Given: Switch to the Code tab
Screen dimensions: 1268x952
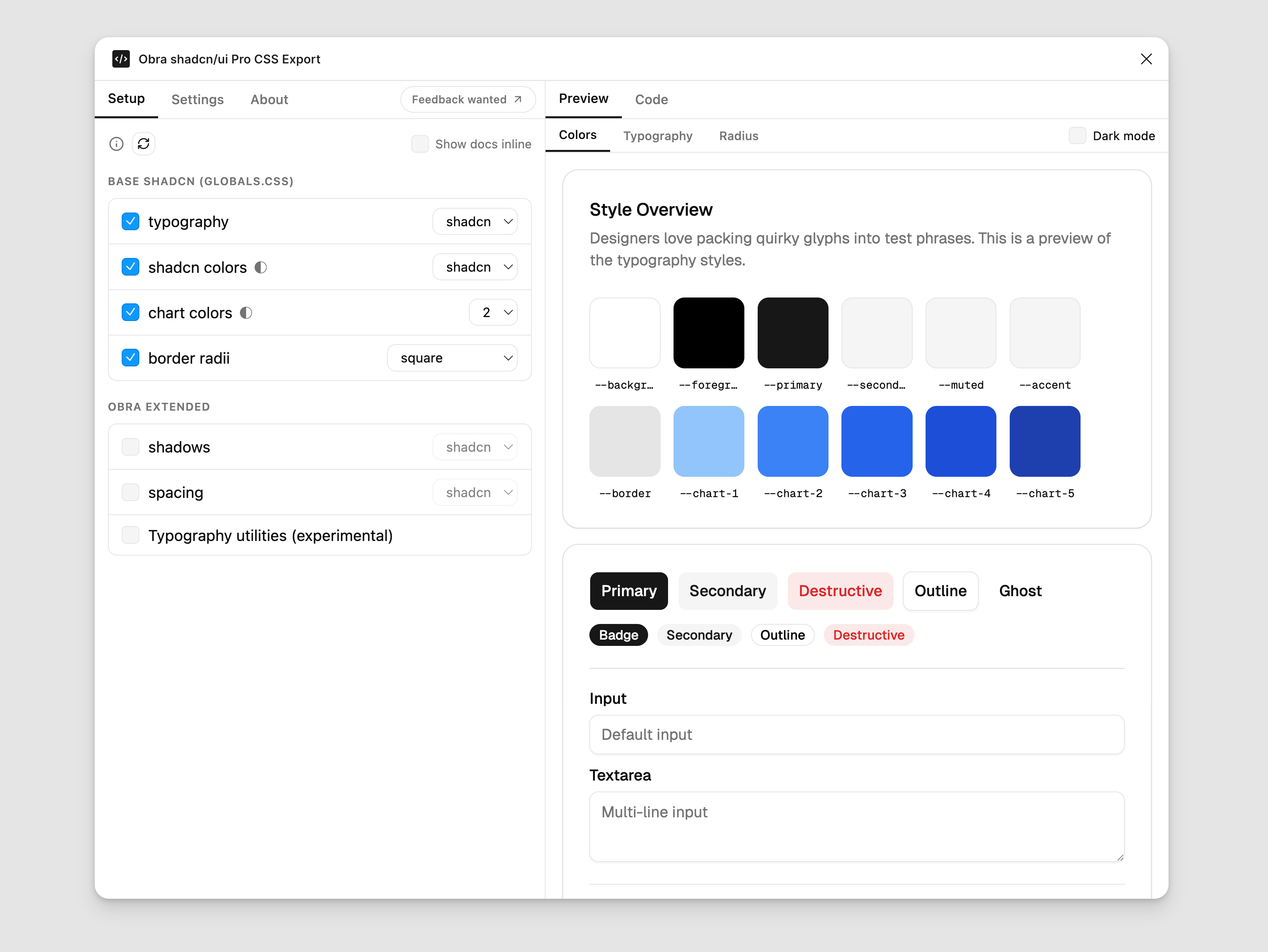Looking at the screenshot, I should 652,100.
